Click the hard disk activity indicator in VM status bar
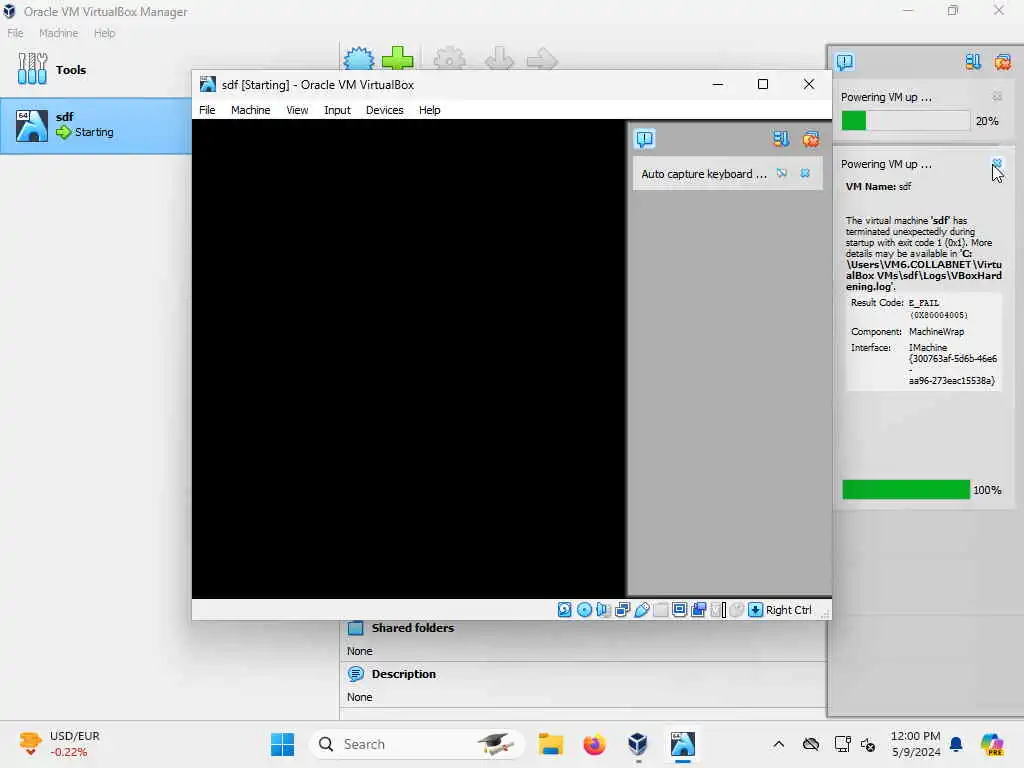This screenshot has width=1024, height=768. click(x=564, y=610)
